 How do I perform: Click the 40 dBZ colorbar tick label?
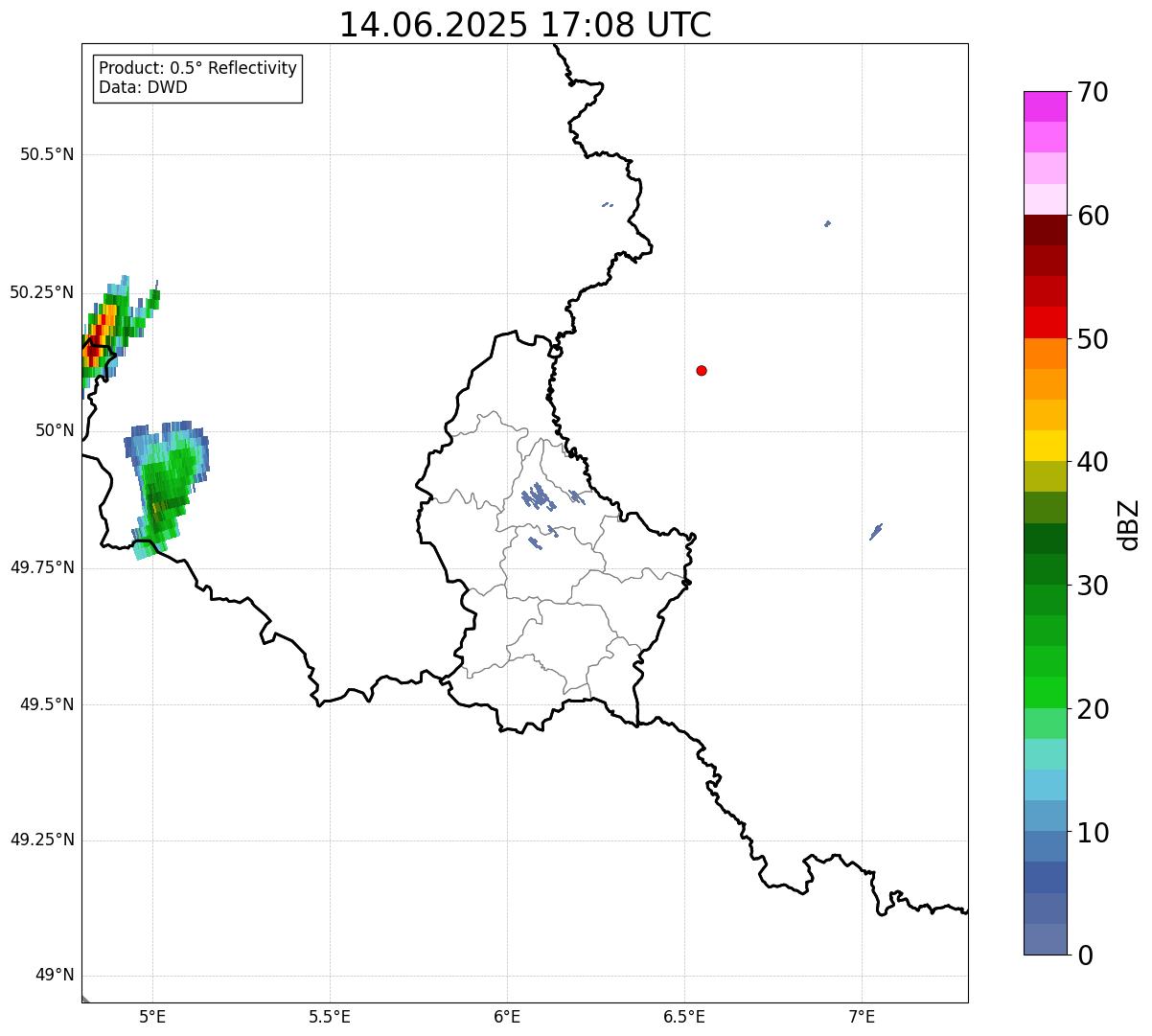click(x=1093, y=462)
